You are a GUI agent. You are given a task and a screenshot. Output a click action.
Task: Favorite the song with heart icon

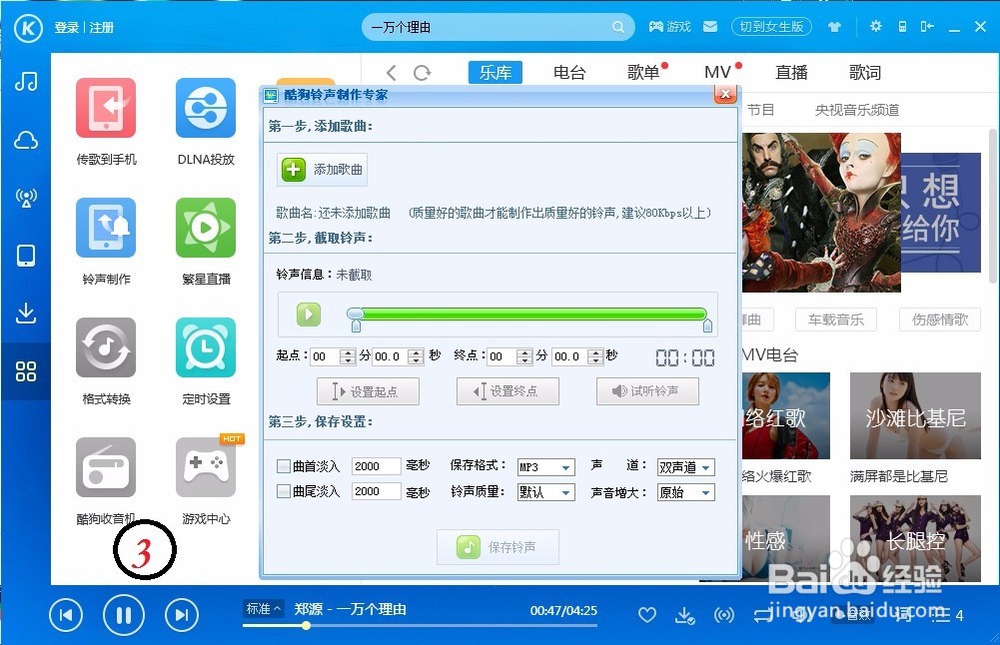pyautogui.click(x=647, y=615)
